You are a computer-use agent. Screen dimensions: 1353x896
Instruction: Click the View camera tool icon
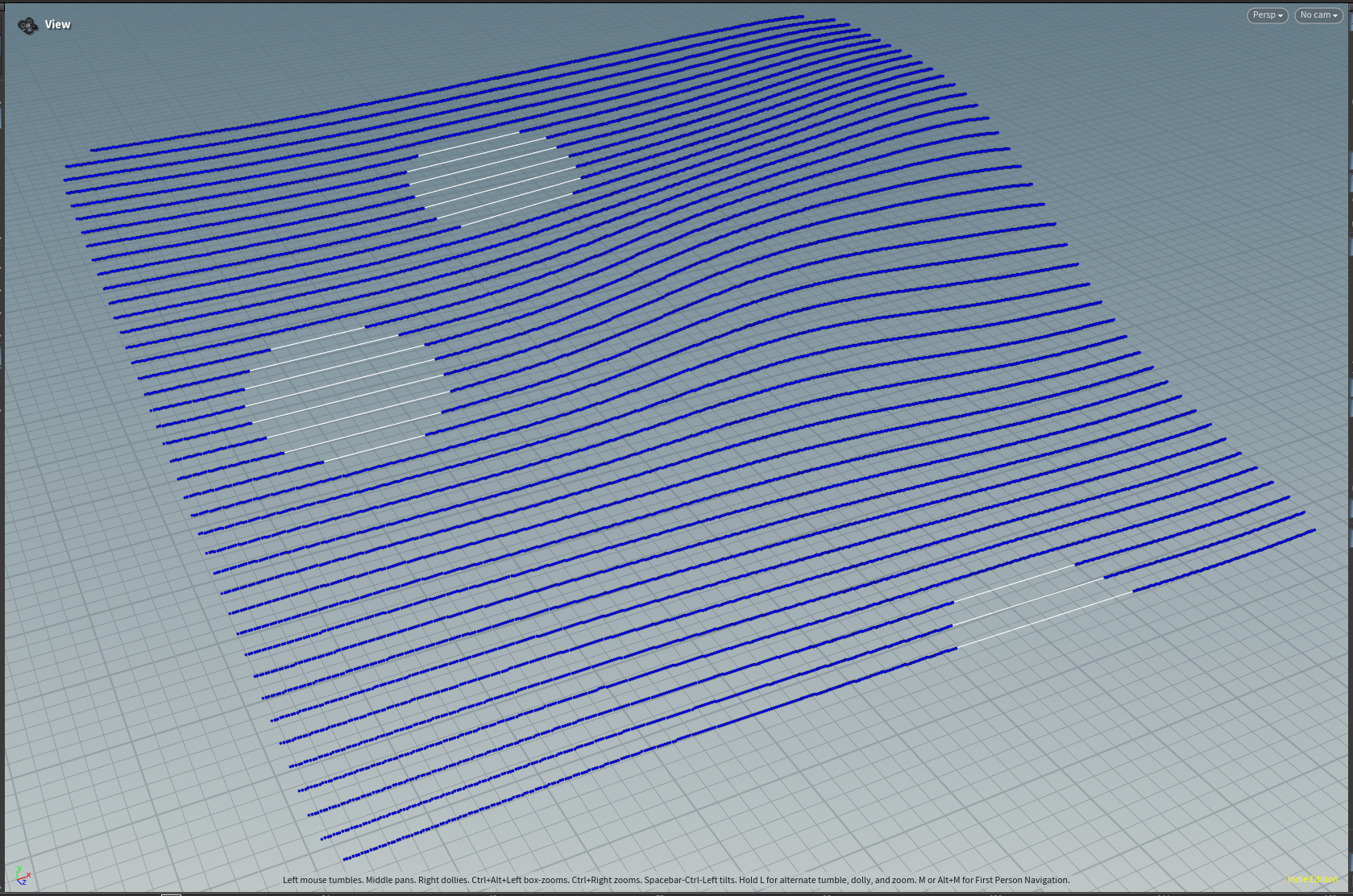pos(27,26)
